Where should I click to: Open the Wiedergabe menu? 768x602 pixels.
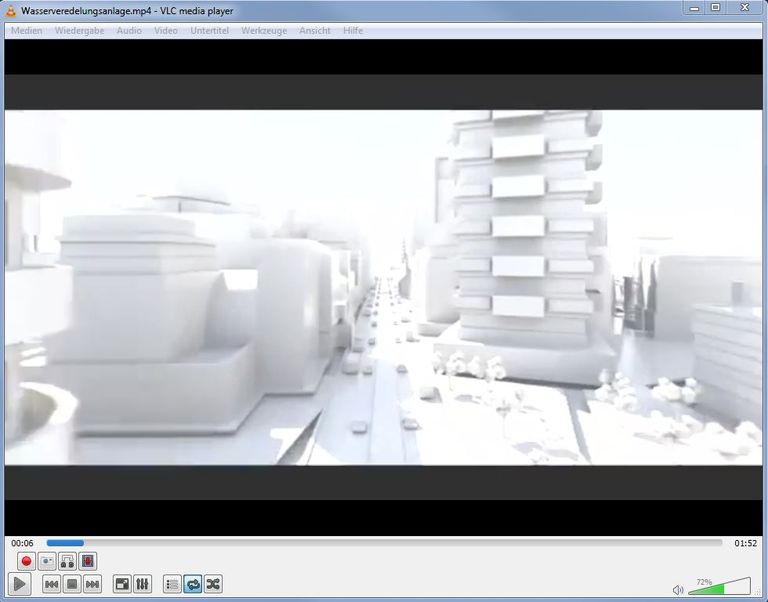click(79, 30)
